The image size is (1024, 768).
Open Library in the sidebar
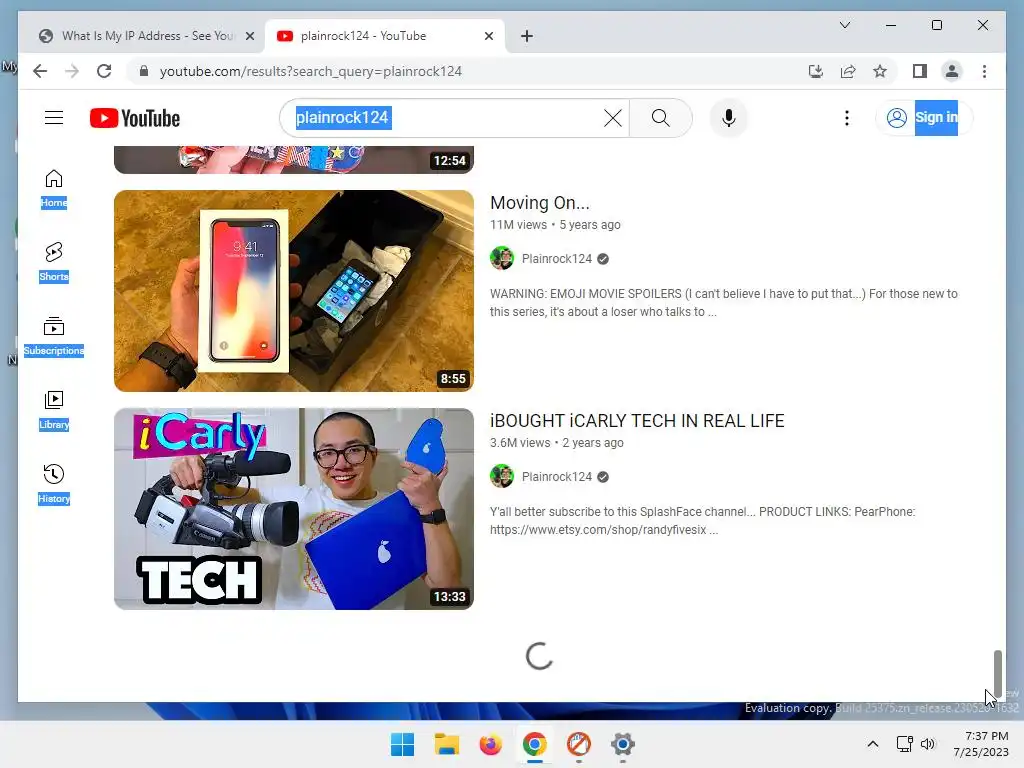54,410
